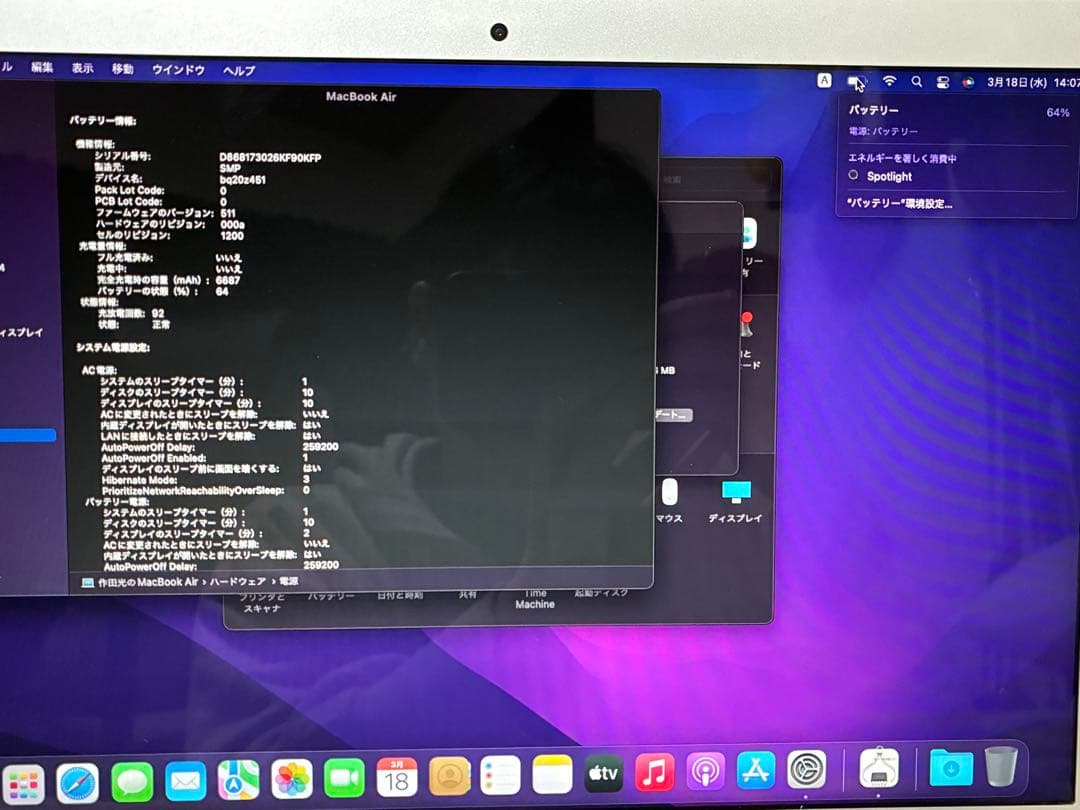Viewport: 1080px width, 810px height.
Task: Click the System Information icon in the Dock
Action: tap(879, 767)
